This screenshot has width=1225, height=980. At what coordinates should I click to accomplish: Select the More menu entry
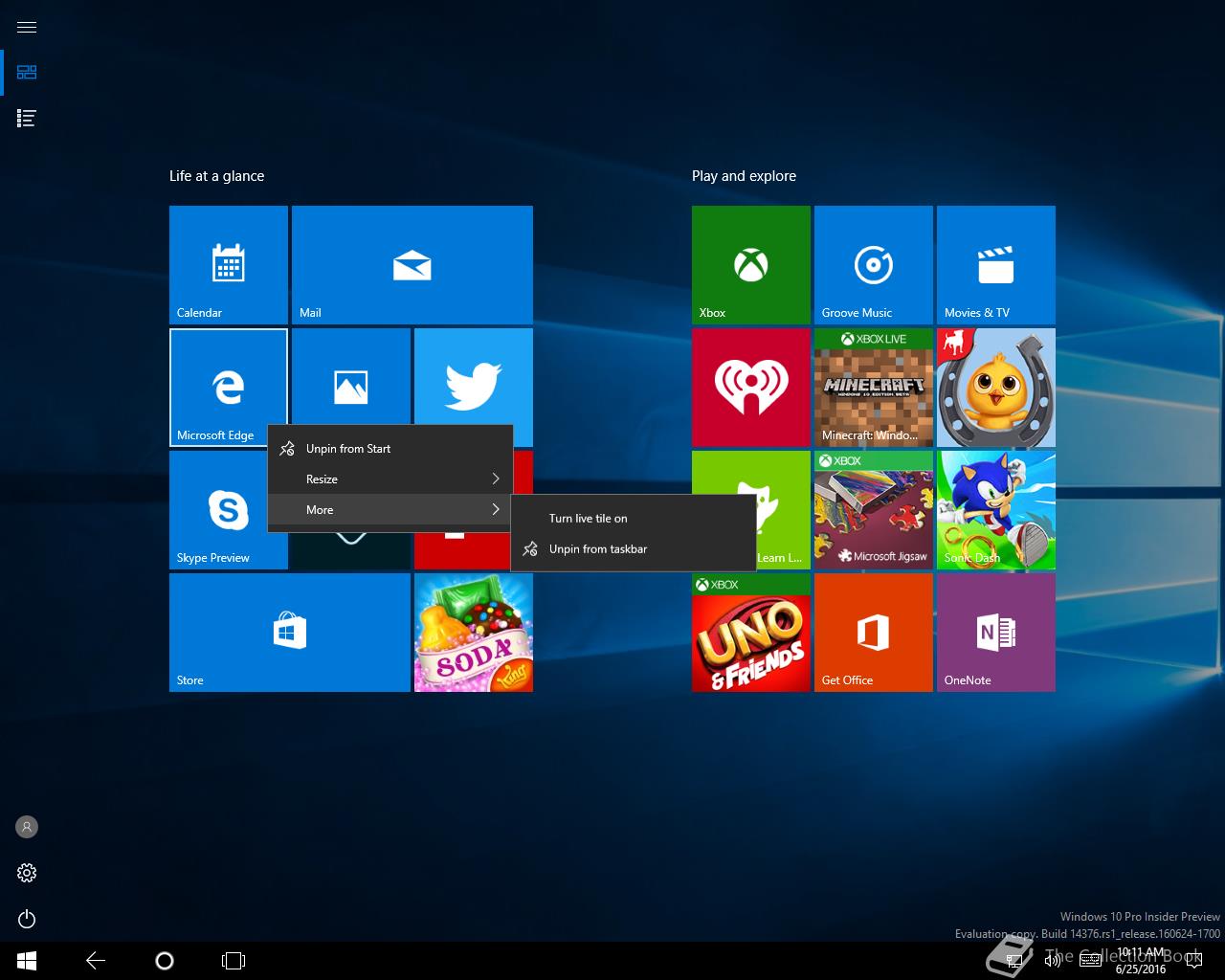[x=390, y=509]
